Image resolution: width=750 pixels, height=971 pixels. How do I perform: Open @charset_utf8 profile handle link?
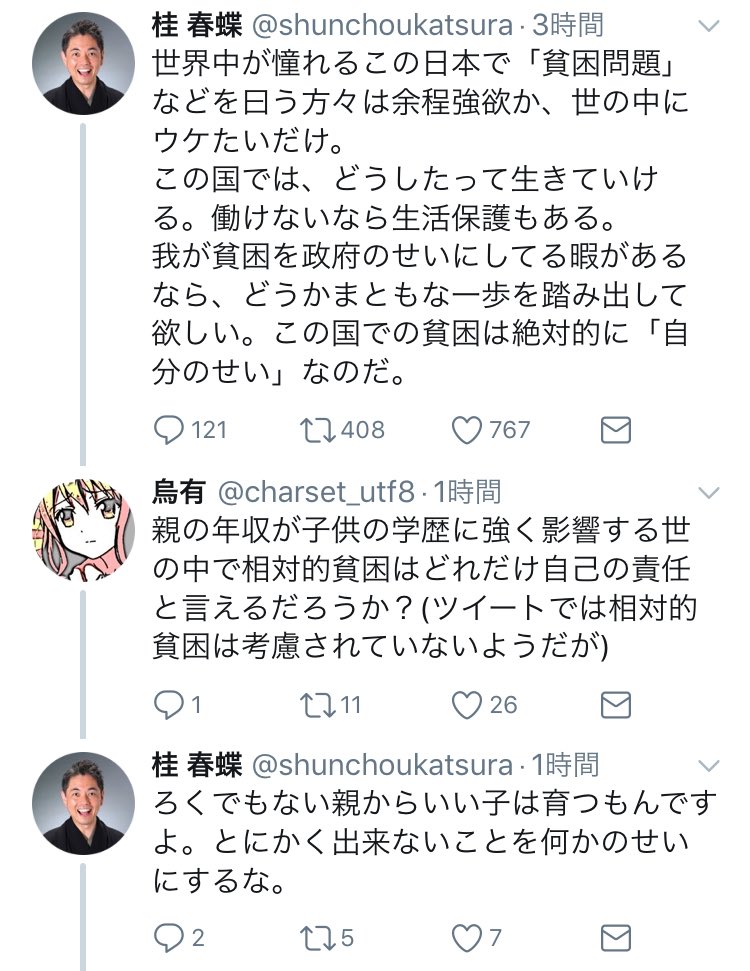point(314,491)
